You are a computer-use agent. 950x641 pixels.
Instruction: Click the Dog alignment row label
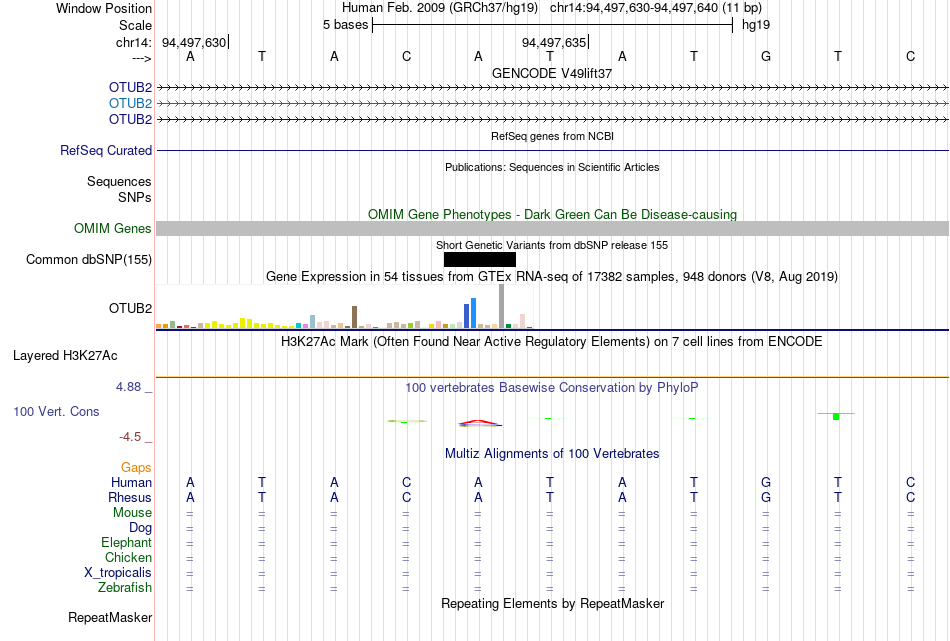pyautogui.click(x=140, y=528)
